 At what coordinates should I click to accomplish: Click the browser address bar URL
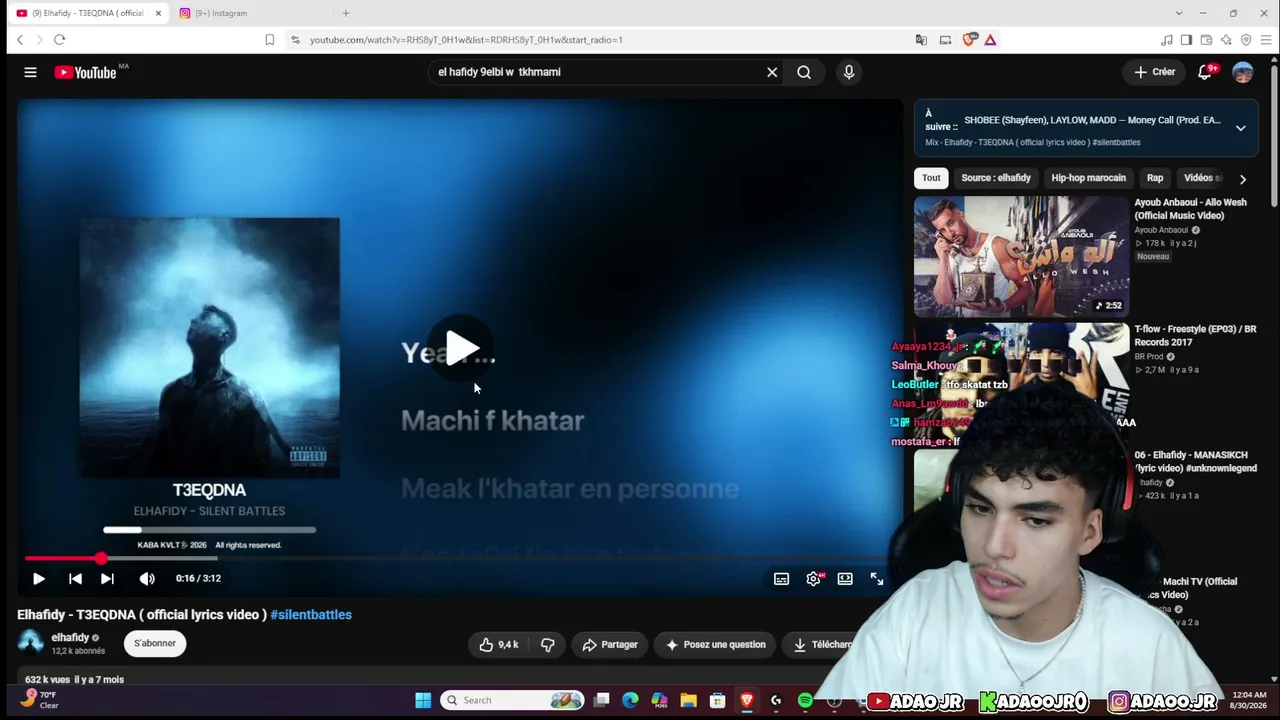point(466,40)
